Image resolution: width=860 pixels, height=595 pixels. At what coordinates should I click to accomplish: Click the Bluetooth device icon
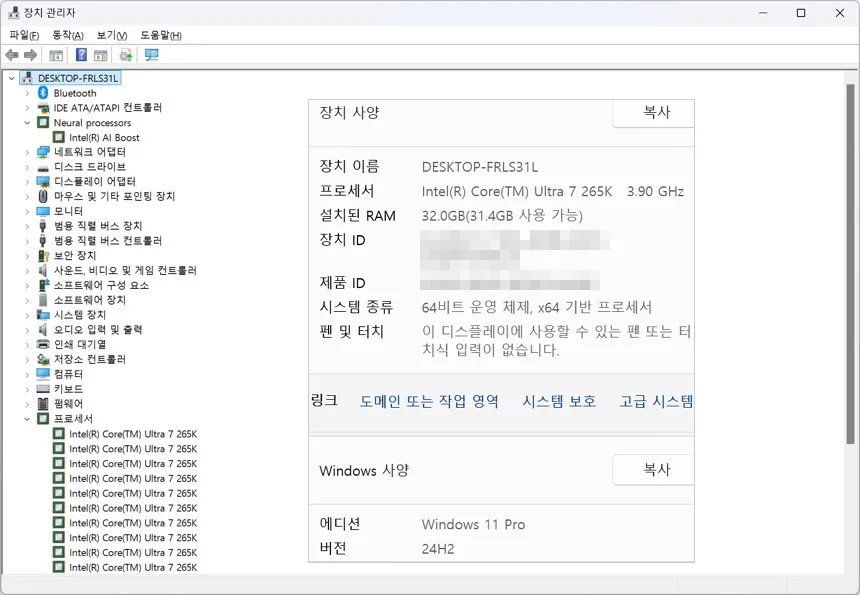tap(43, 93)
